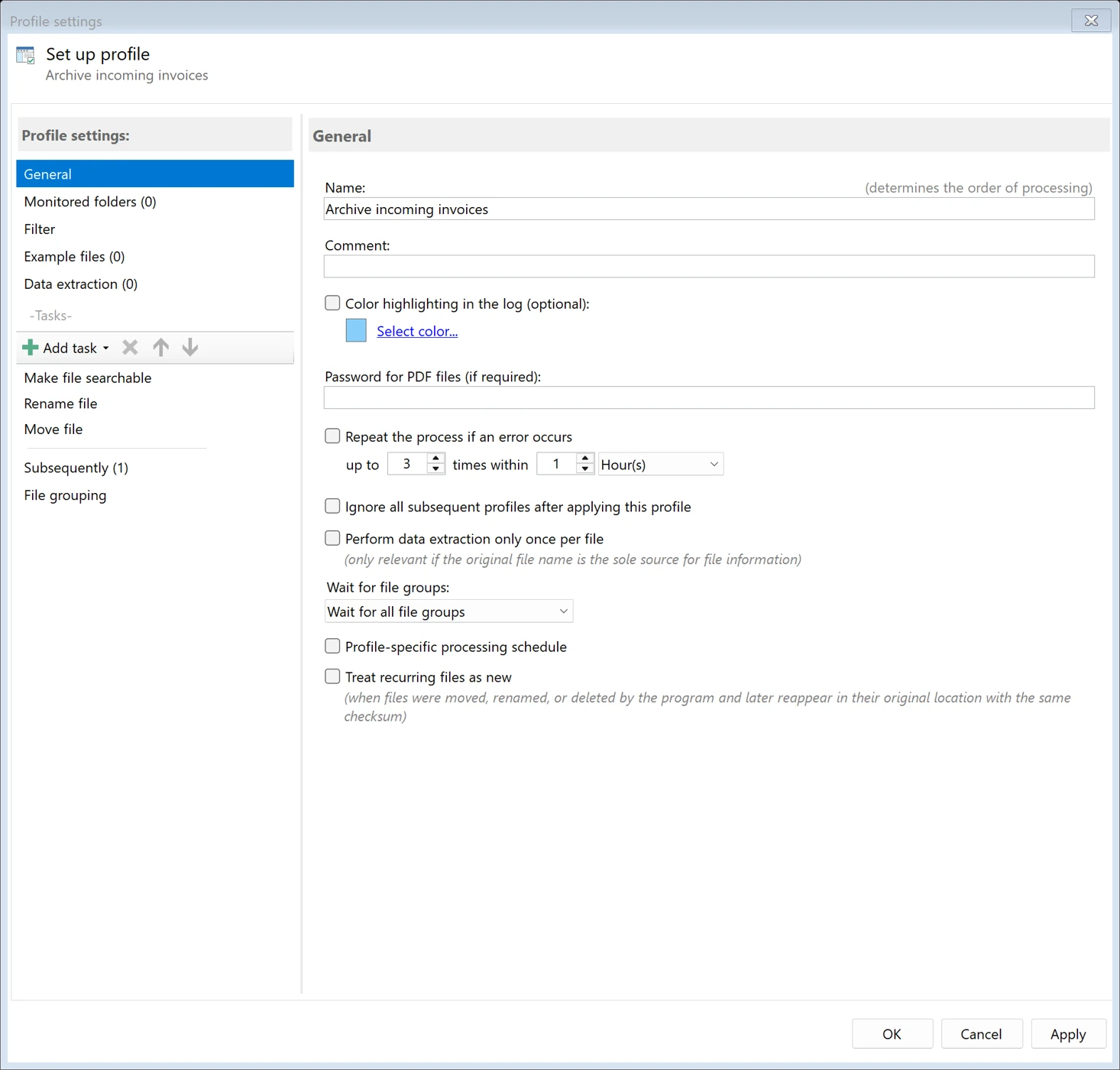Viewport: 1120px width, 1070px height.
Task: Go to the Filter section
Action: 155,229
